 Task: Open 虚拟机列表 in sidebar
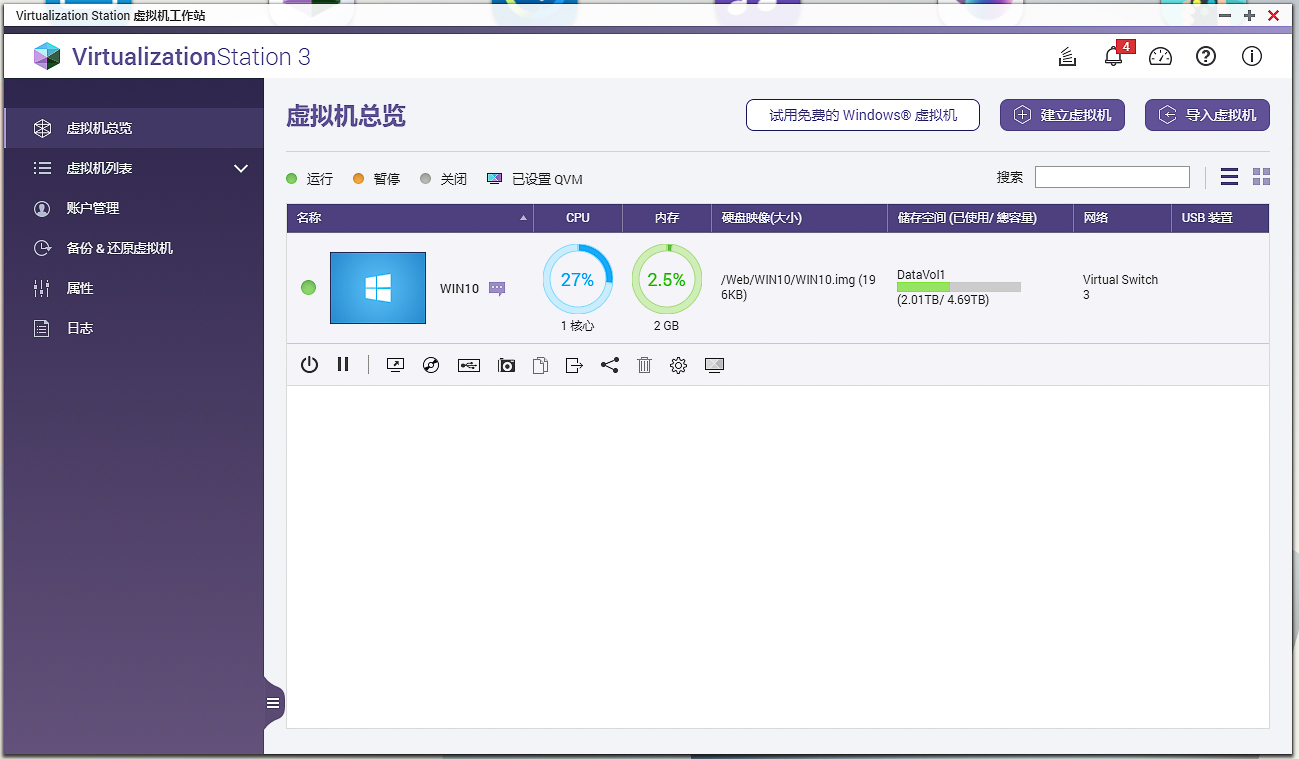click(x=134, y=168)
